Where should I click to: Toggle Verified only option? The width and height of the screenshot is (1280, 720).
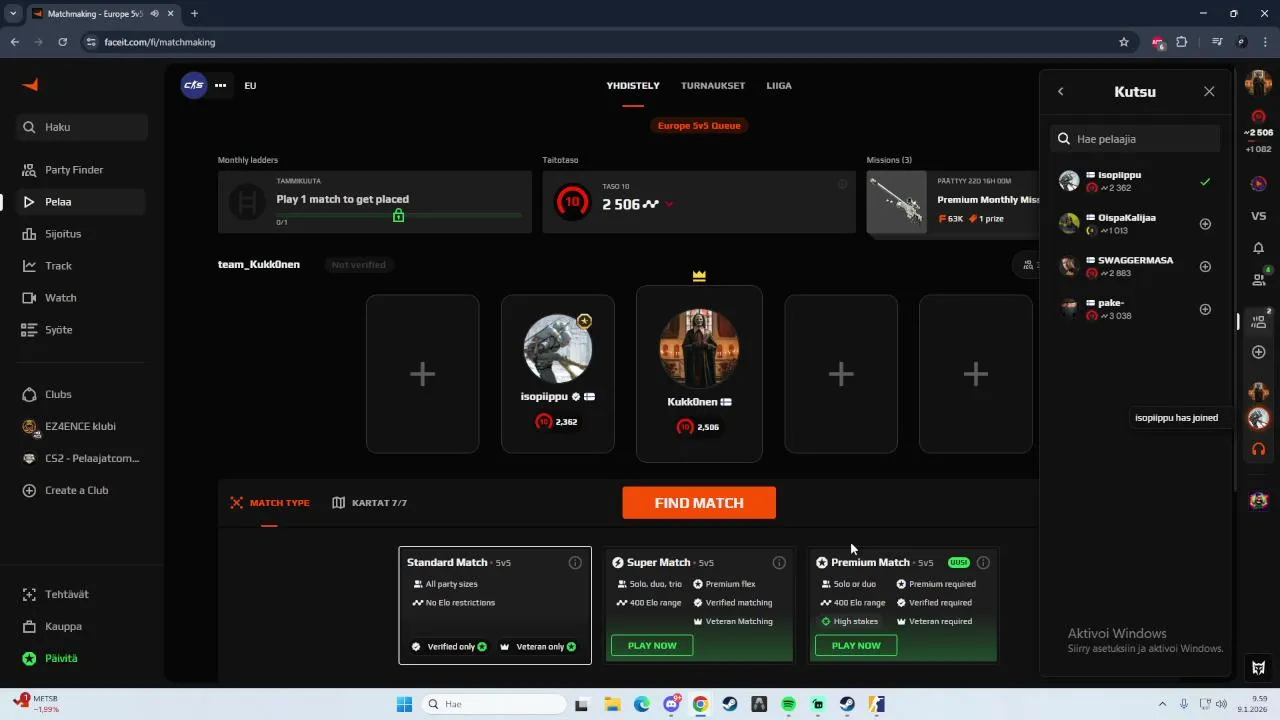click(x=450, y=647)
